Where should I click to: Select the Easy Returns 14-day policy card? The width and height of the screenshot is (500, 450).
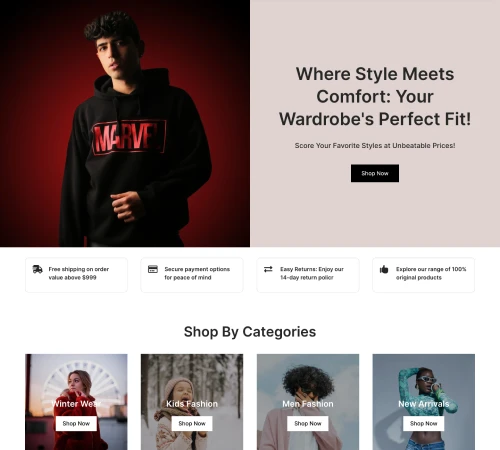[308, 275]
